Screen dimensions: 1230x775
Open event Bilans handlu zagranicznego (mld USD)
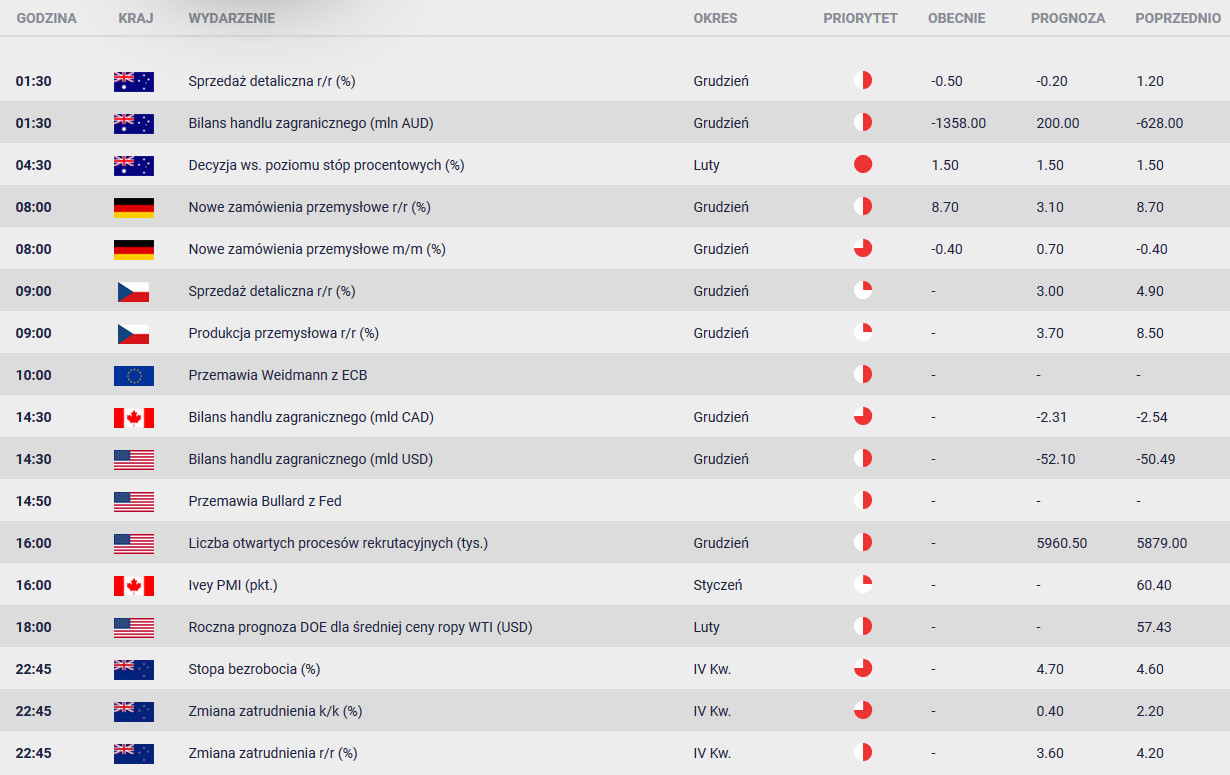(x=311, y=459)
